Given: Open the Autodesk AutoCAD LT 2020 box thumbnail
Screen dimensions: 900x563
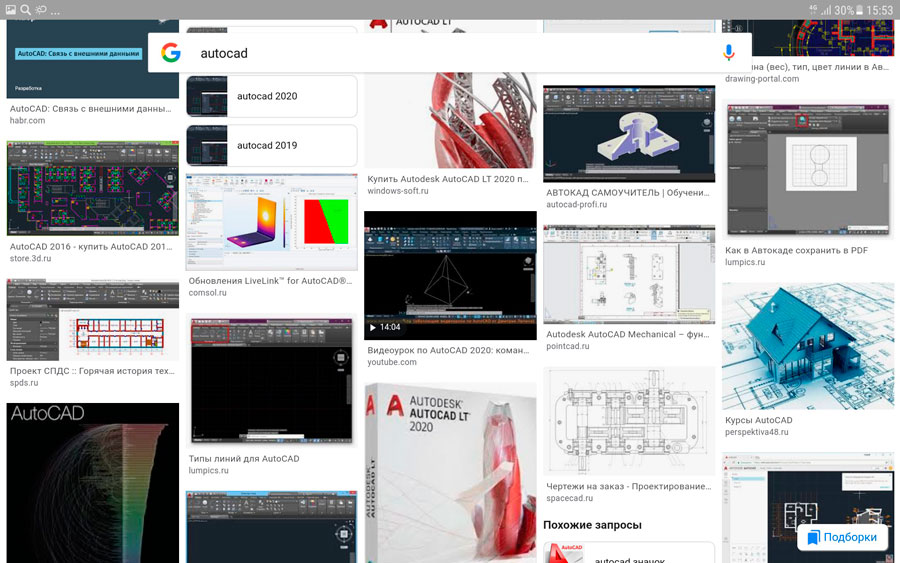Looking at the screenshot, I should pyautogui.click(x=451, y=473).
